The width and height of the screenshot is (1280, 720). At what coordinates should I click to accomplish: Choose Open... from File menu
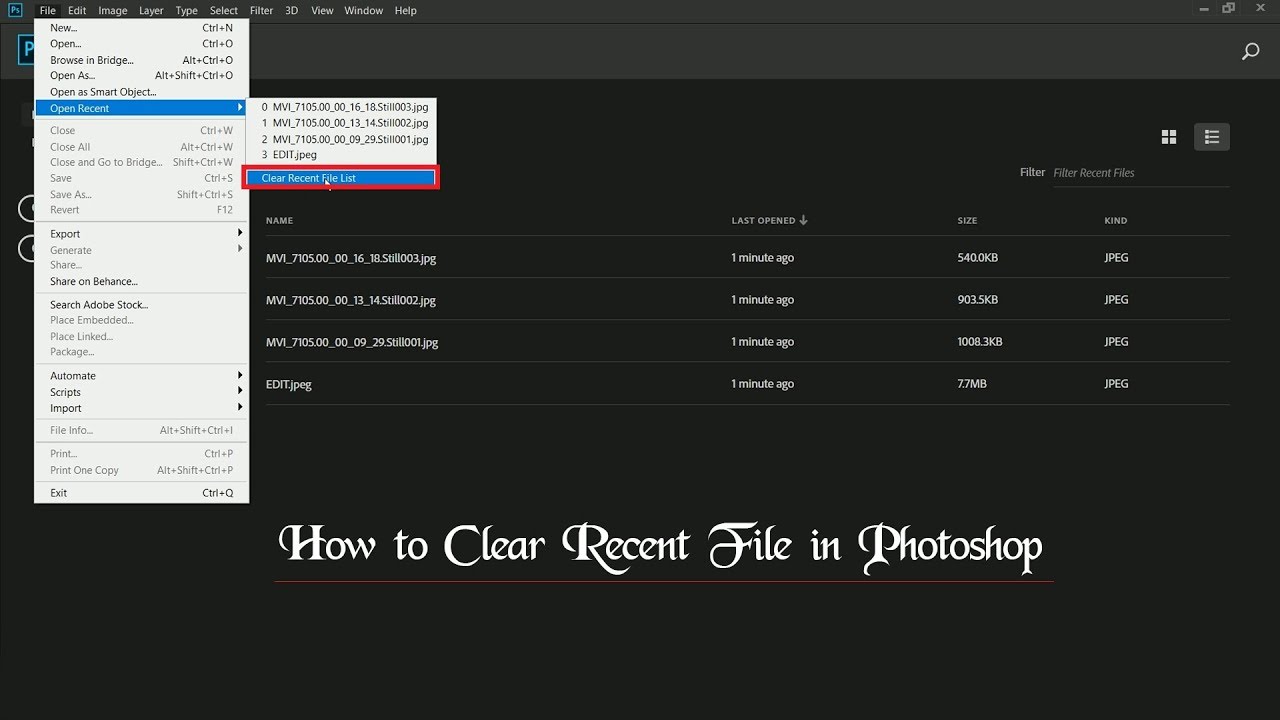[141, 44]
